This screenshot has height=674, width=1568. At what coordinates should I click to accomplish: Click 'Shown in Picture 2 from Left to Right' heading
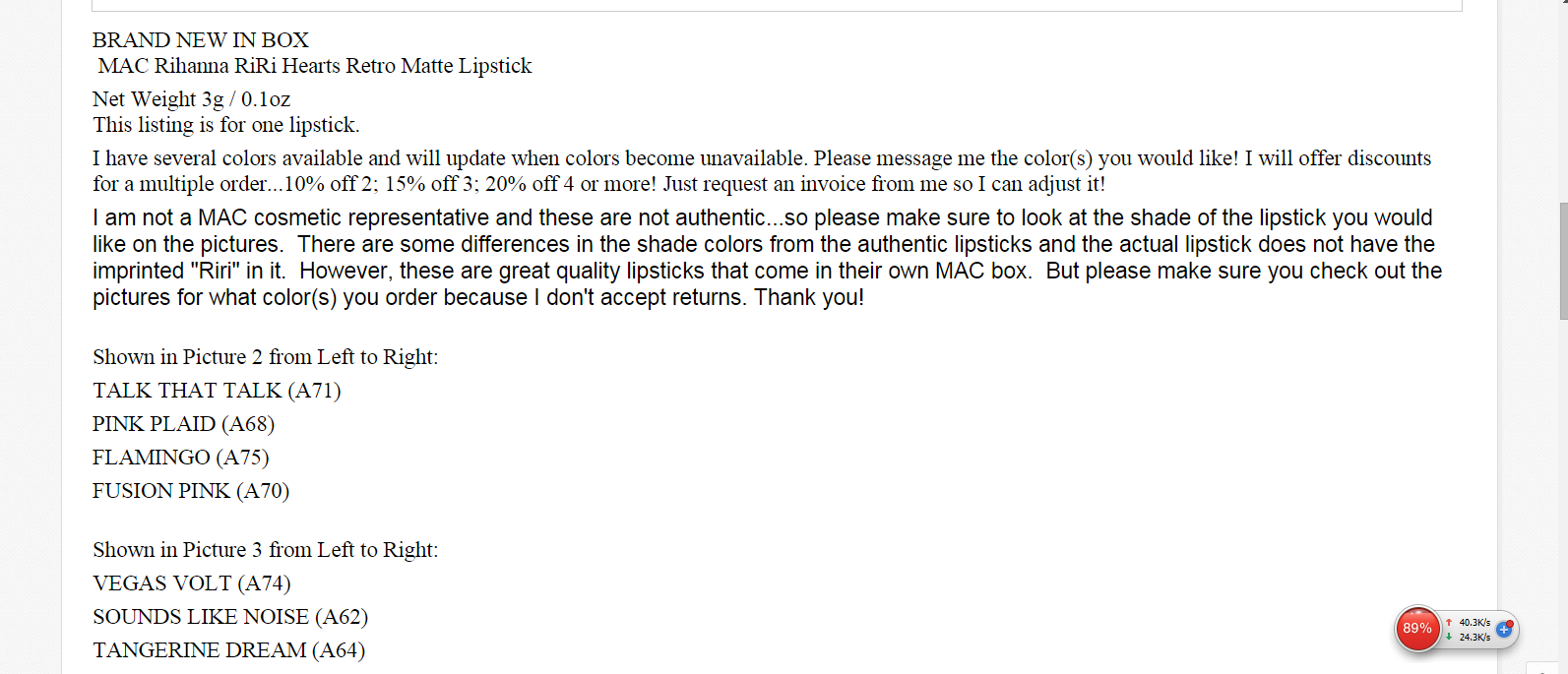(x=266, y=357)
